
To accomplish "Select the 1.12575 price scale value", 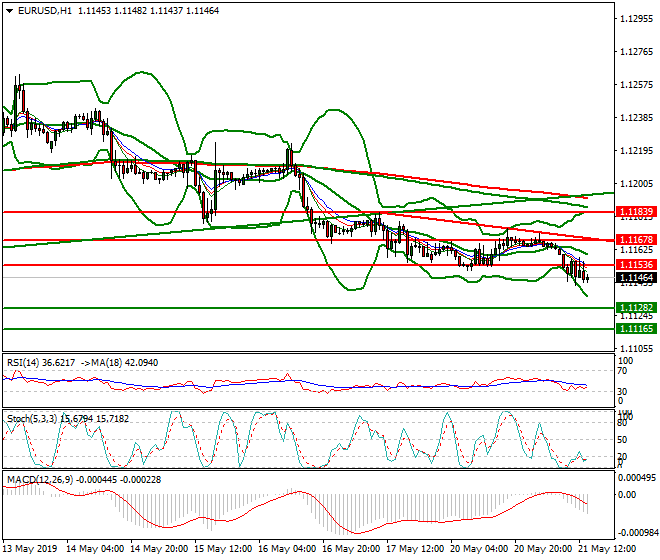I will [637, 85].
